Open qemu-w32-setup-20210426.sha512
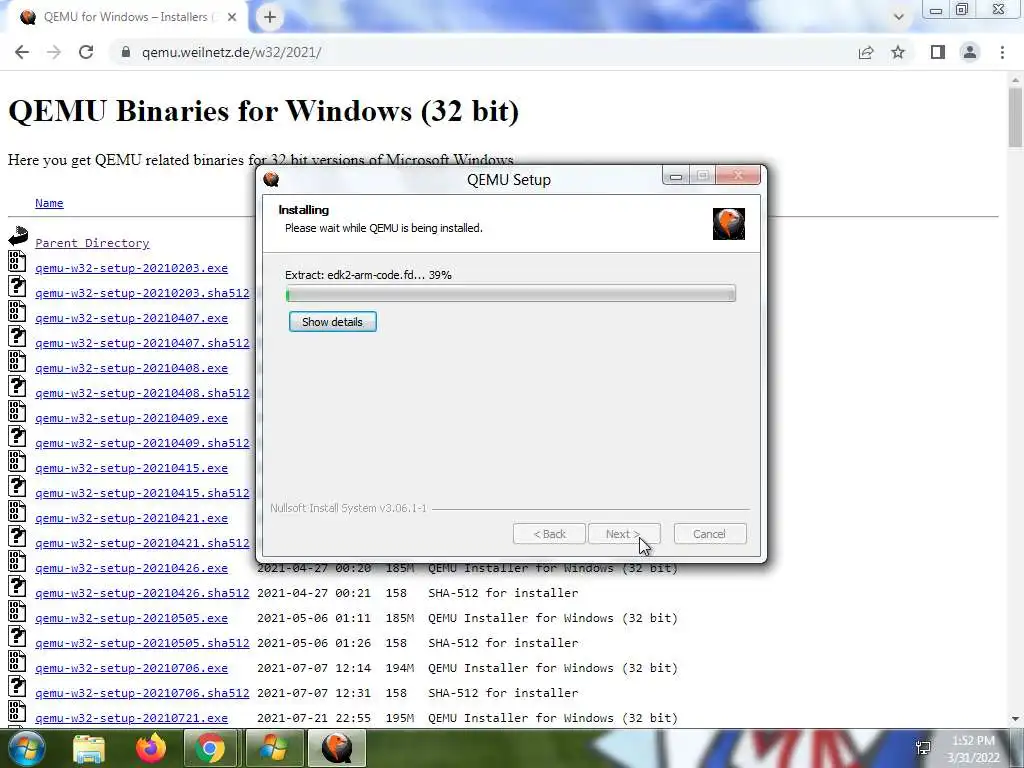The height and width of the screenshot is (768, 1024). 142,593
